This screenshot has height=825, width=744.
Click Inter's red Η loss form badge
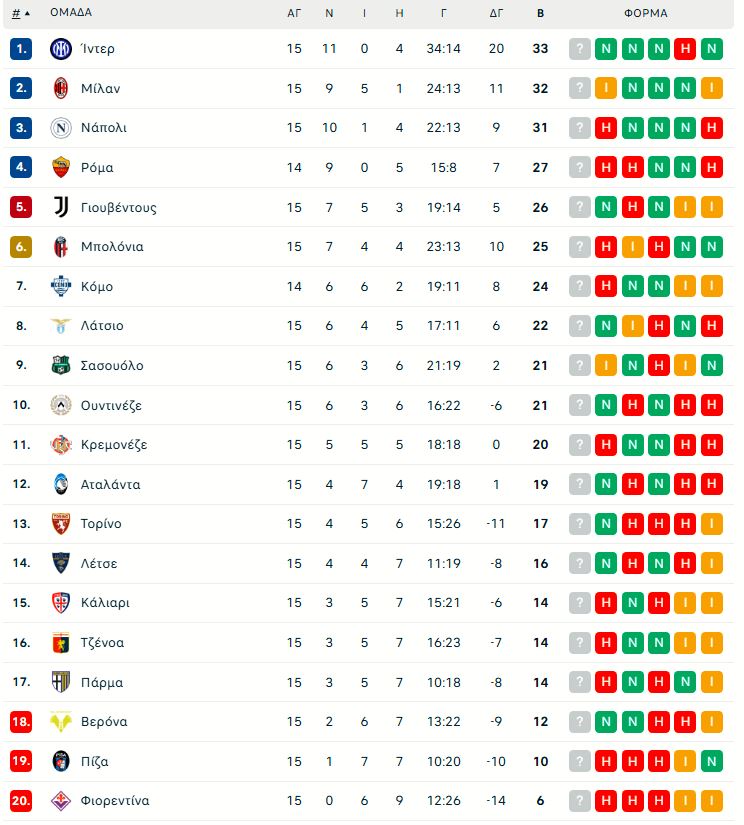685,49
